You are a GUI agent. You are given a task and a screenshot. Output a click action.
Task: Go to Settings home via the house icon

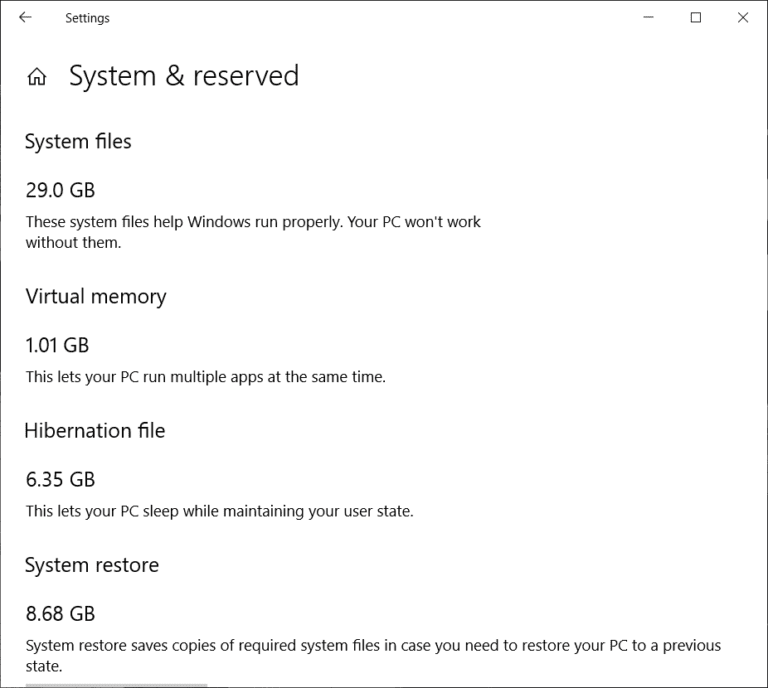point(37,77)
